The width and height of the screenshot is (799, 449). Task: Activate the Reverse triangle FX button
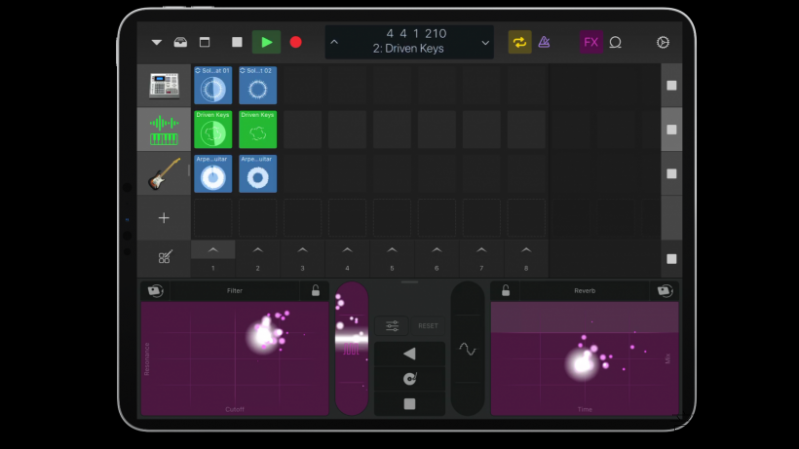click(409, 354)
